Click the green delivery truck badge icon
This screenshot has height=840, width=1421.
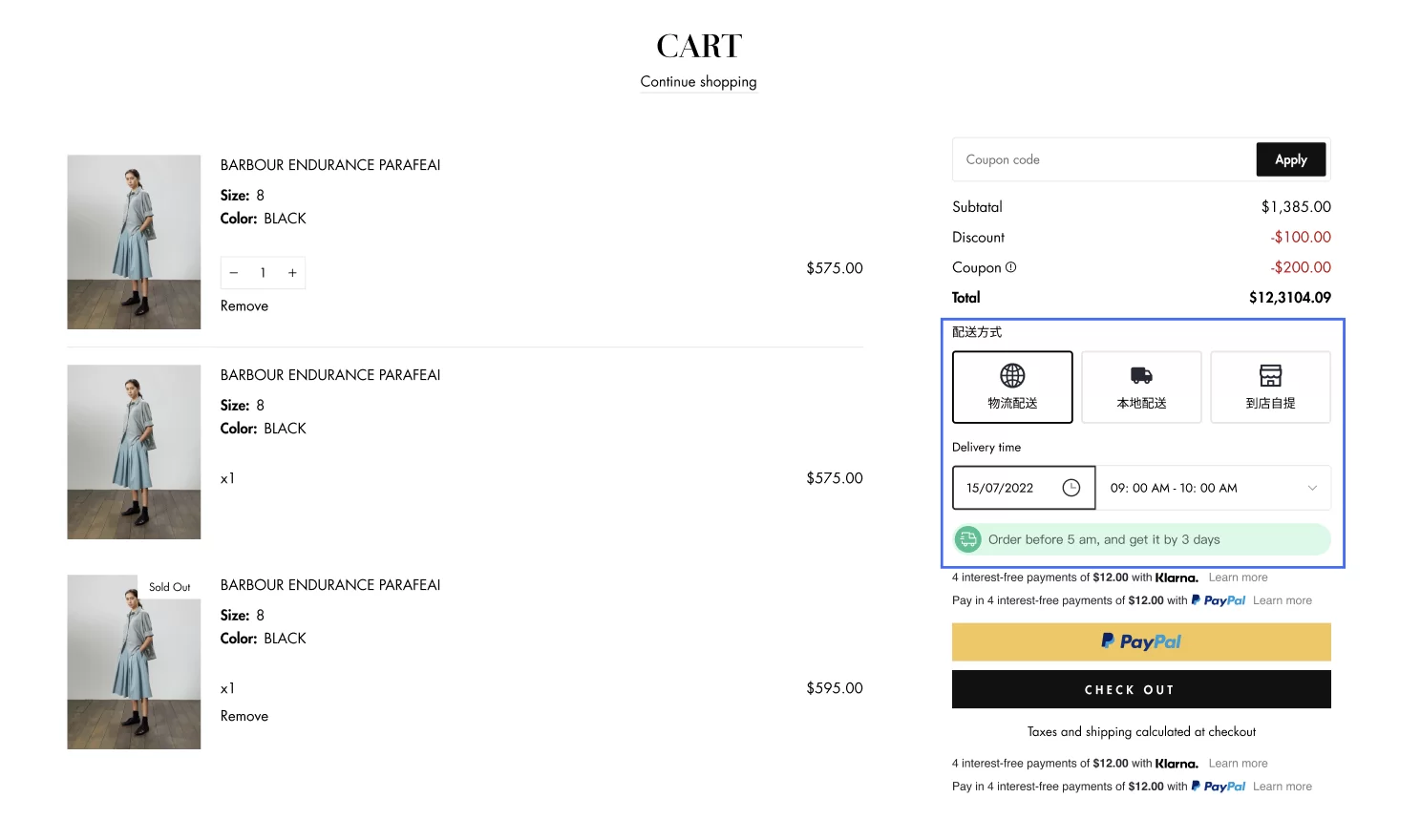point(968,539)
